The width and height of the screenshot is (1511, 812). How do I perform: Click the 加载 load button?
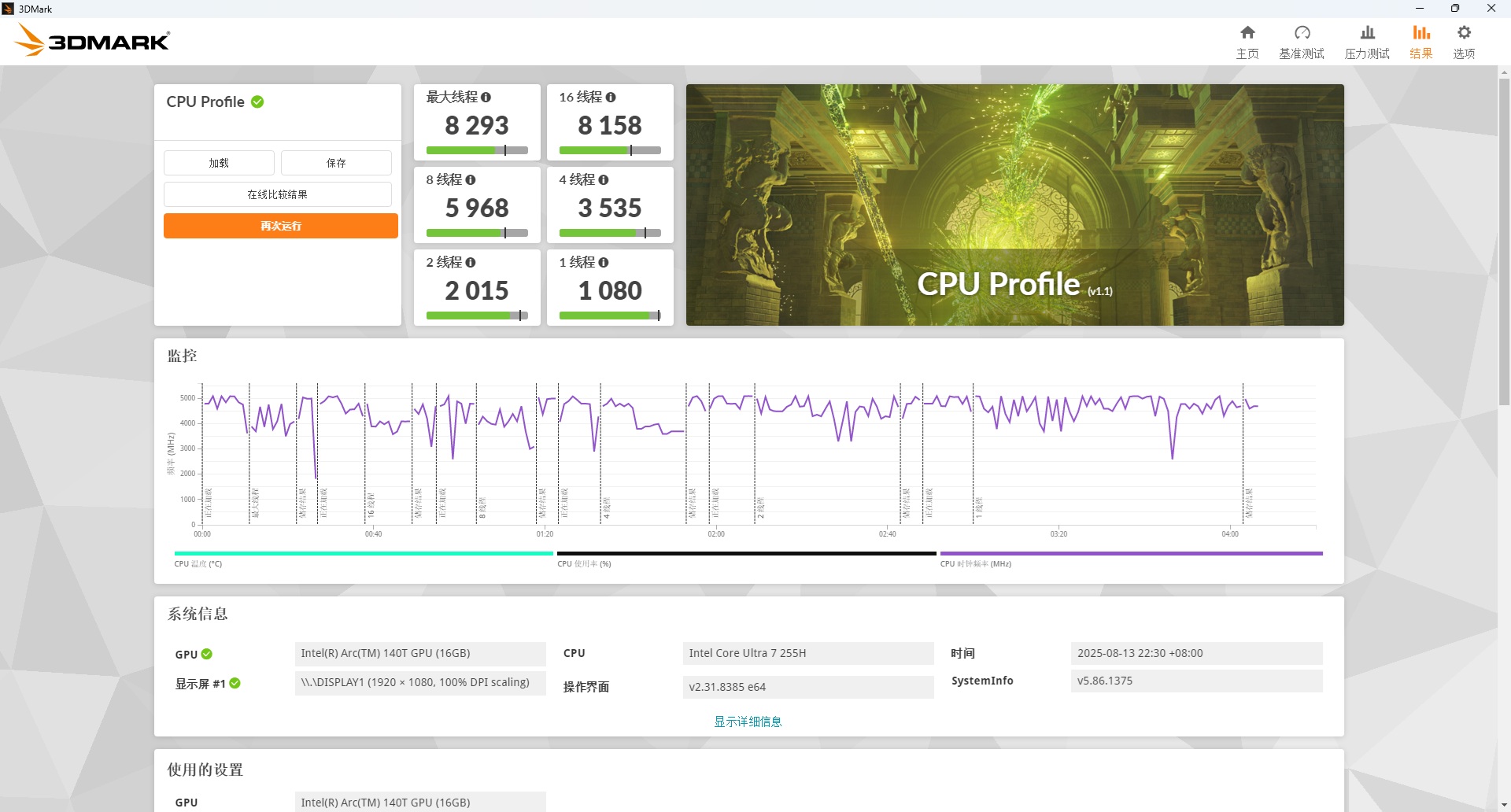coord(219,163)
